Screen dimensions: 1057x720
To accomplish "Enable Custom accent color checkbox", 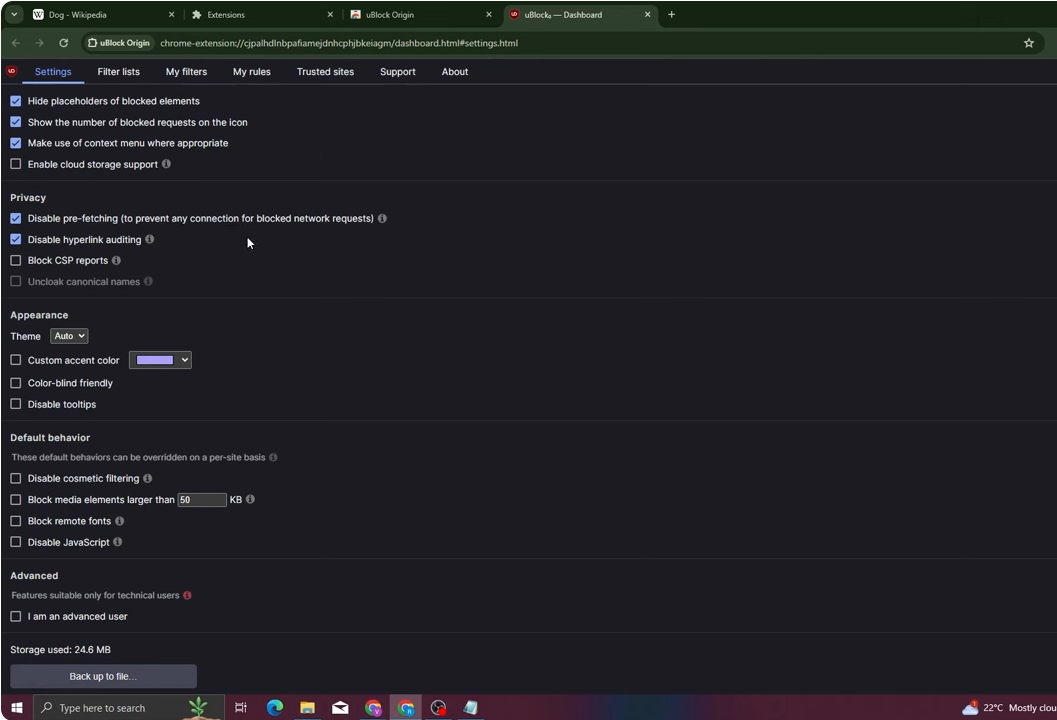I will pos(16,360).
